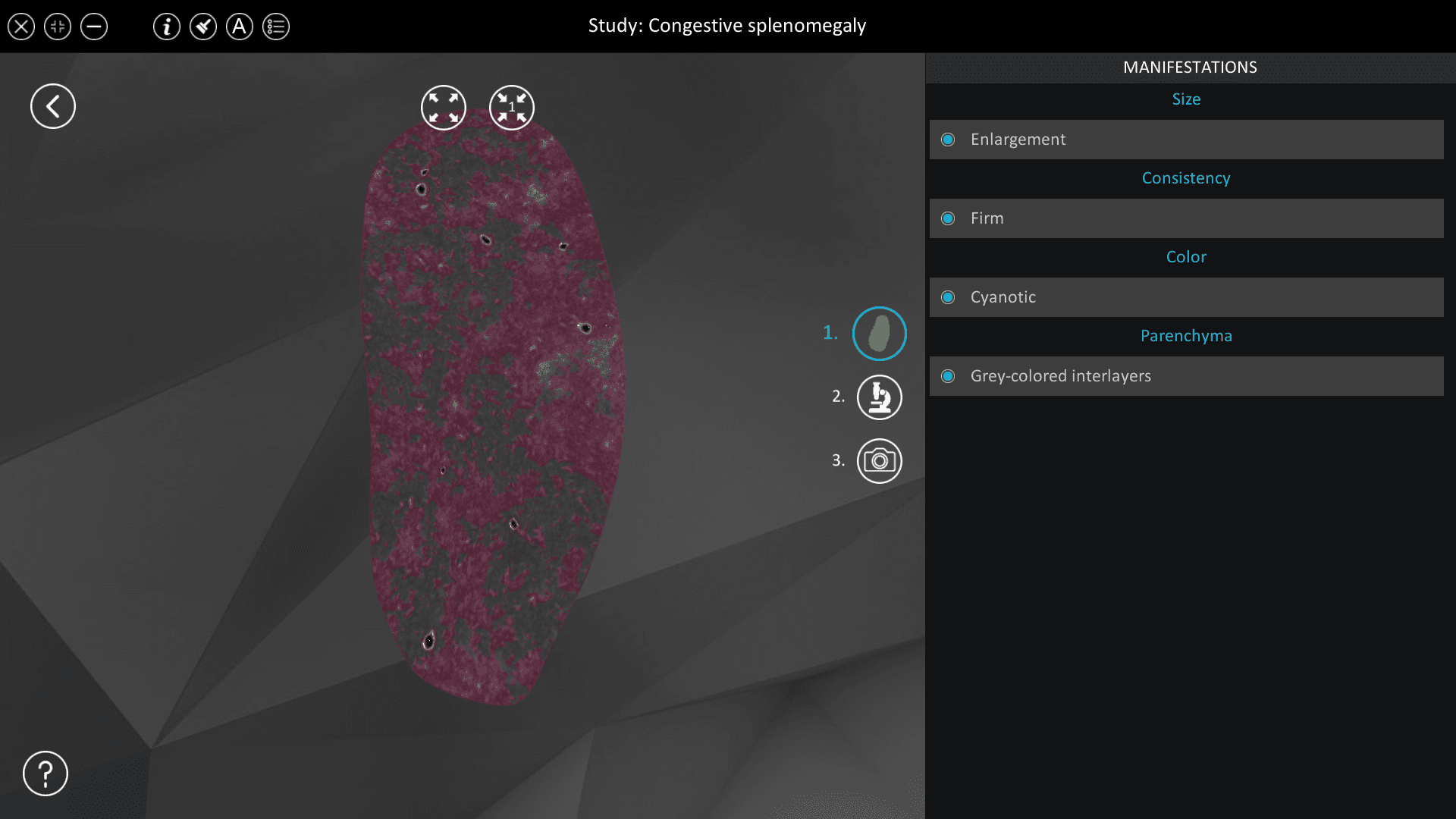Select Grey-colored interlayers option

point(1187,376)
